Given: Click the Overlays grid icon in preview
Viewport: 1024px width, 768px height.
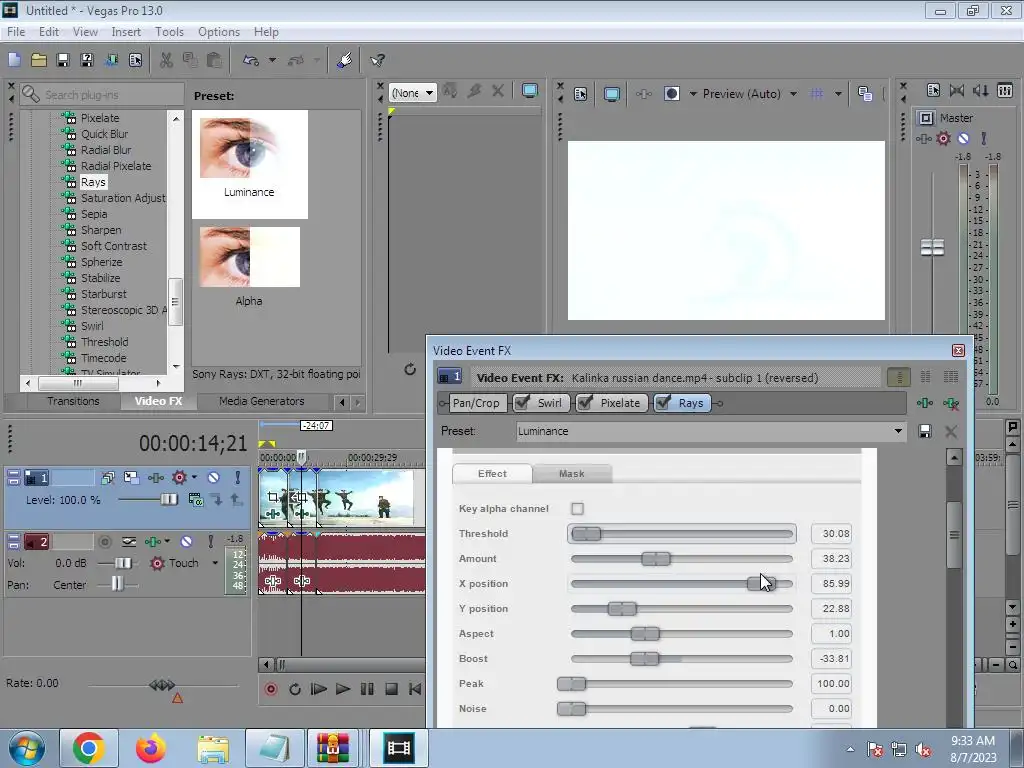Looking at the screenshot, I should click(x=816, y=94).
